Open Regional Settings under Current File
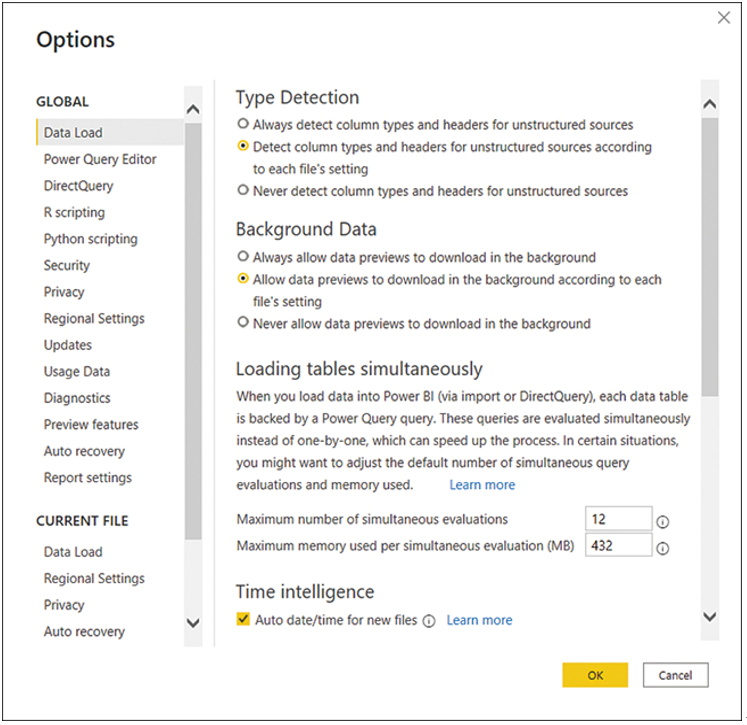This screenshot has height=725, width=747. point(94,578)
